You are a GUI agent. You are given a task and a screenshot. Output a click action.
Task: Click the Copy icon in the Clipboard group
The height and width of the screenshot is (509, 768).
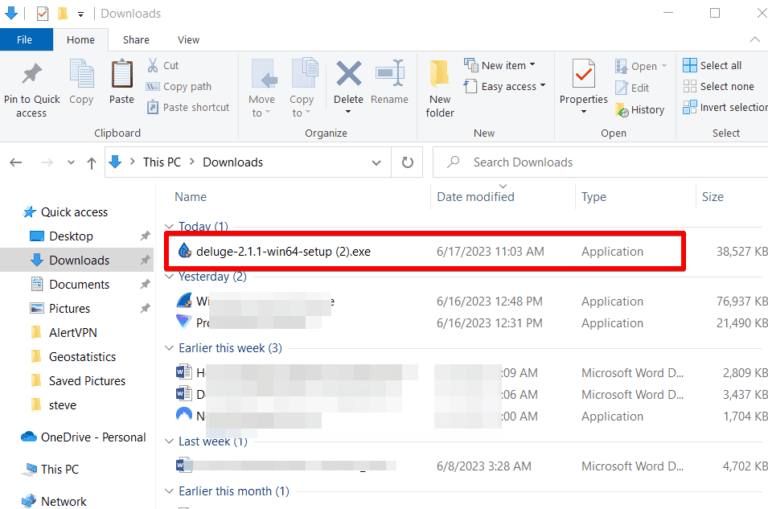point(81,75)
